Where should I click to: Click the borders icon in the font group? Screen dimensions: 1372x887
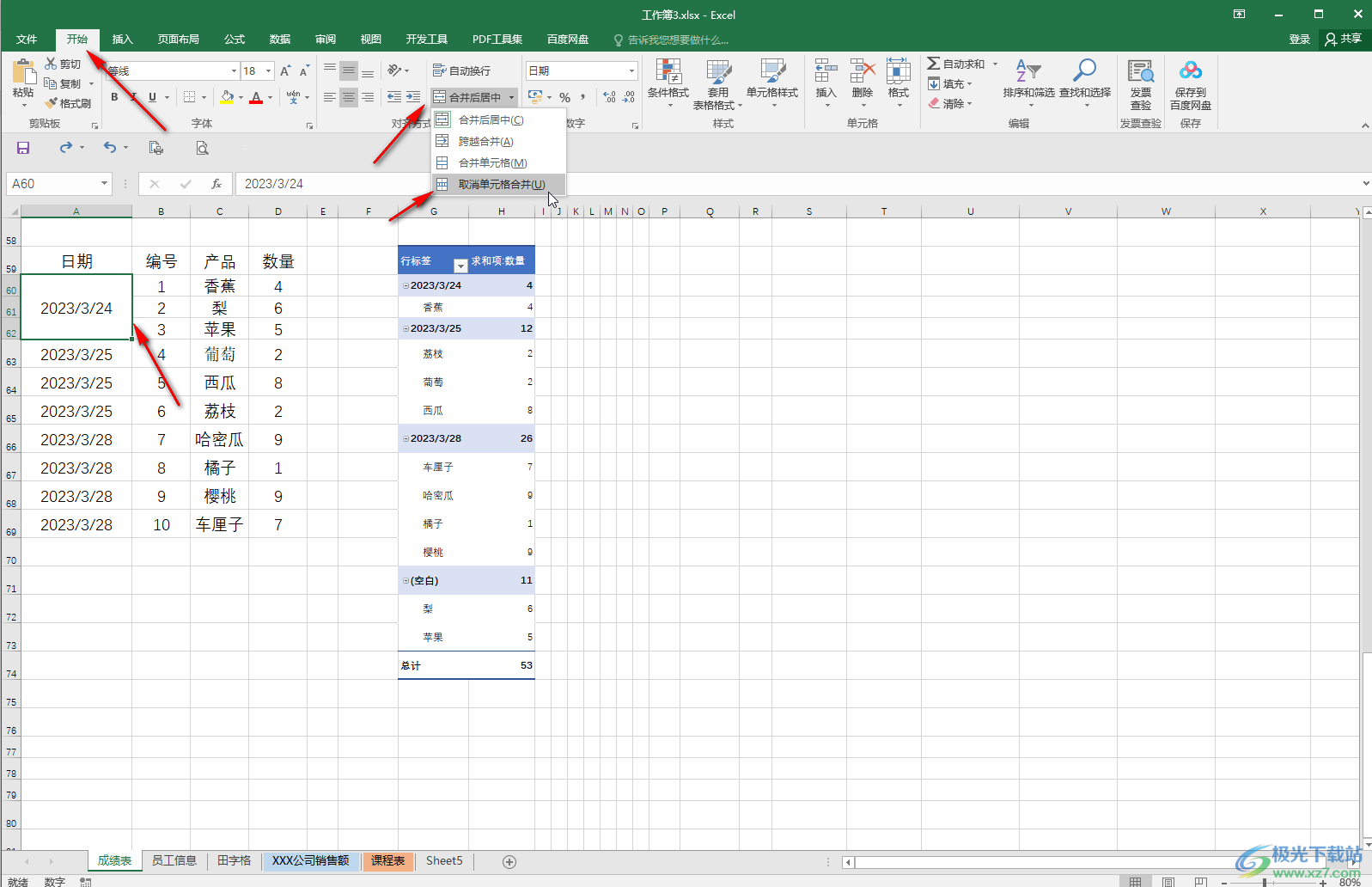pyautogui.click(x=190, y=97)
